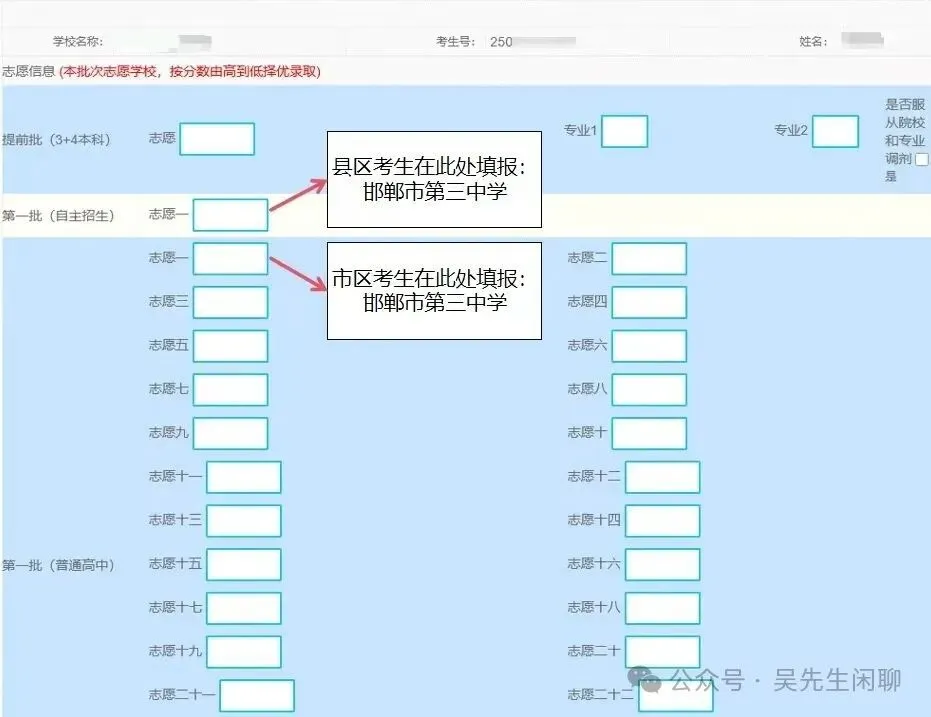
Task: Click the 志愿十三 input box
Action: [244, 520]
